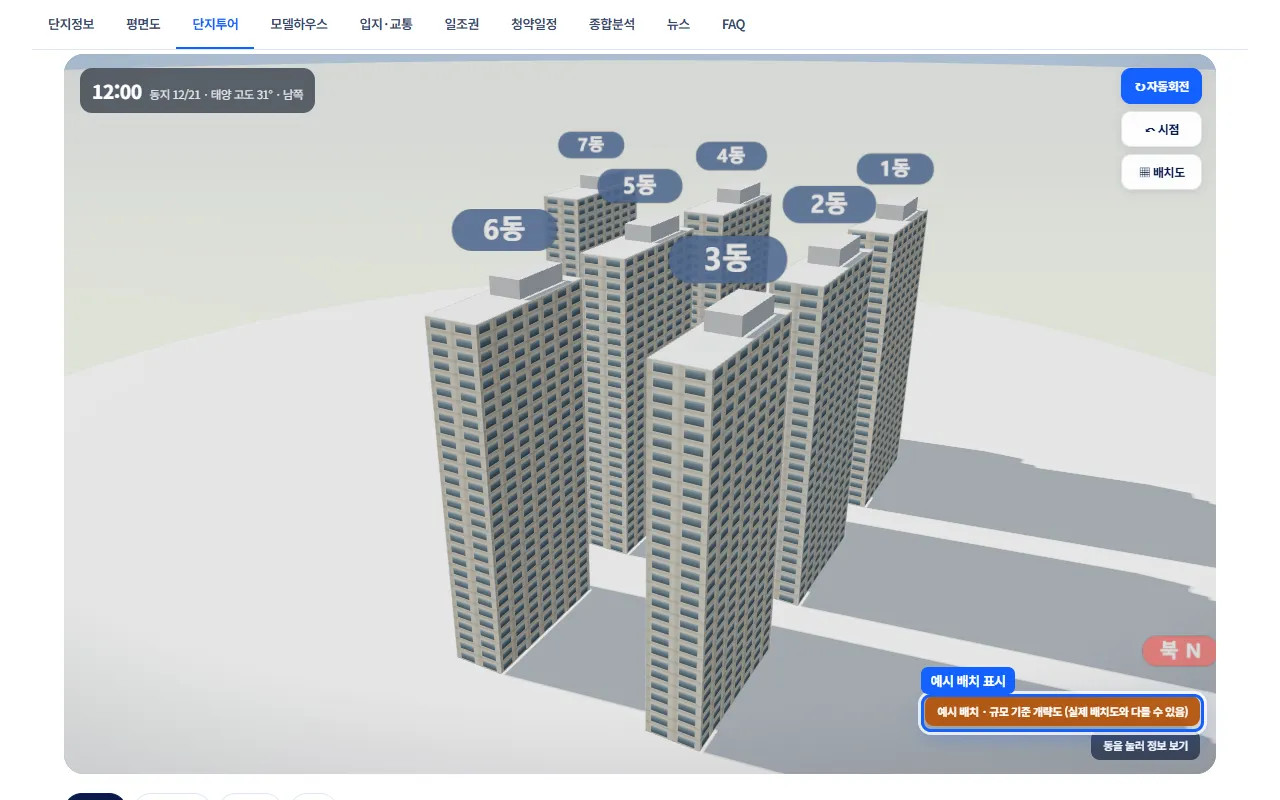The width and height of the screenshot is (1280, 800).
Task: Select the 7동 building label
Action: [x=591, y=145]
